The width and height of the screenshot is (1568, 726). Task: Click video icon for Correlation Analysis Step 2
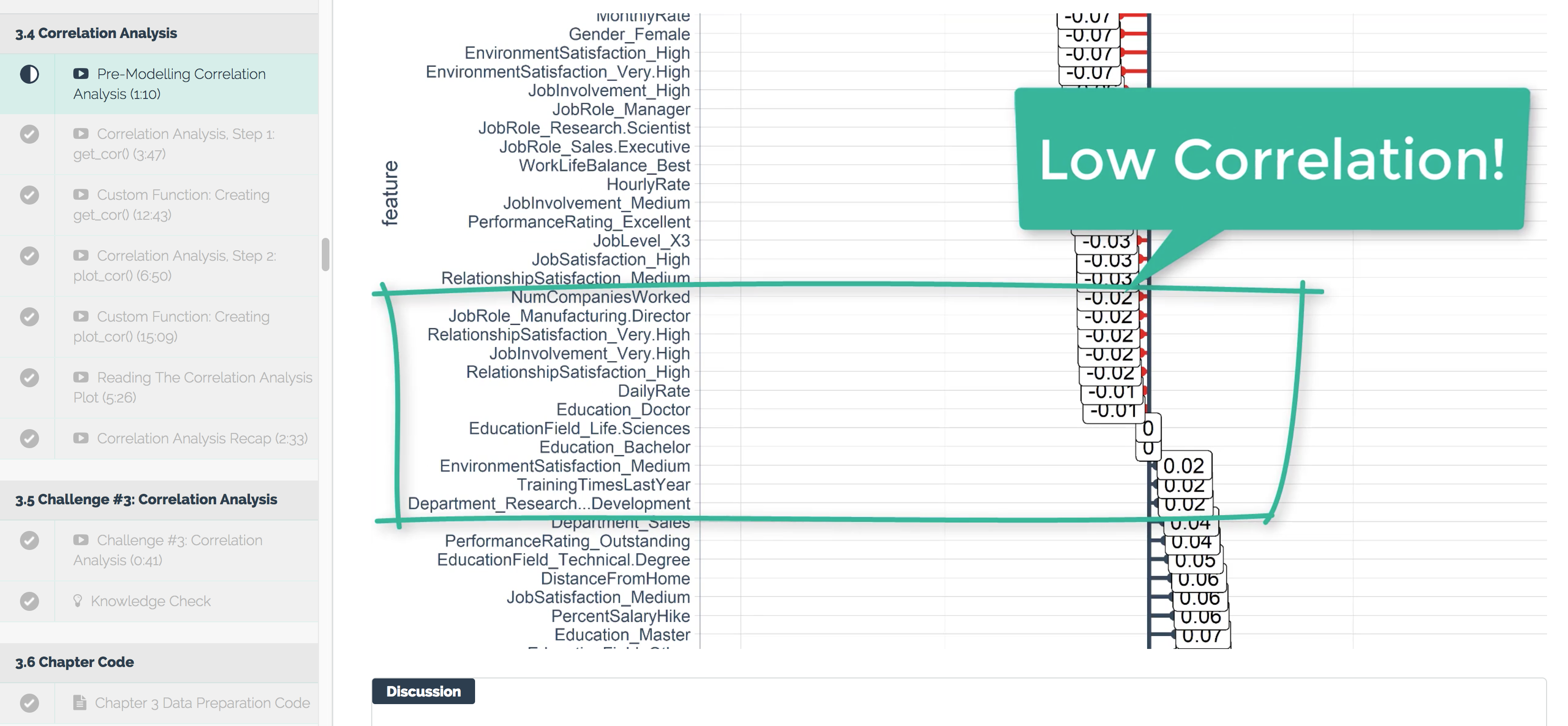coord(81,255)
